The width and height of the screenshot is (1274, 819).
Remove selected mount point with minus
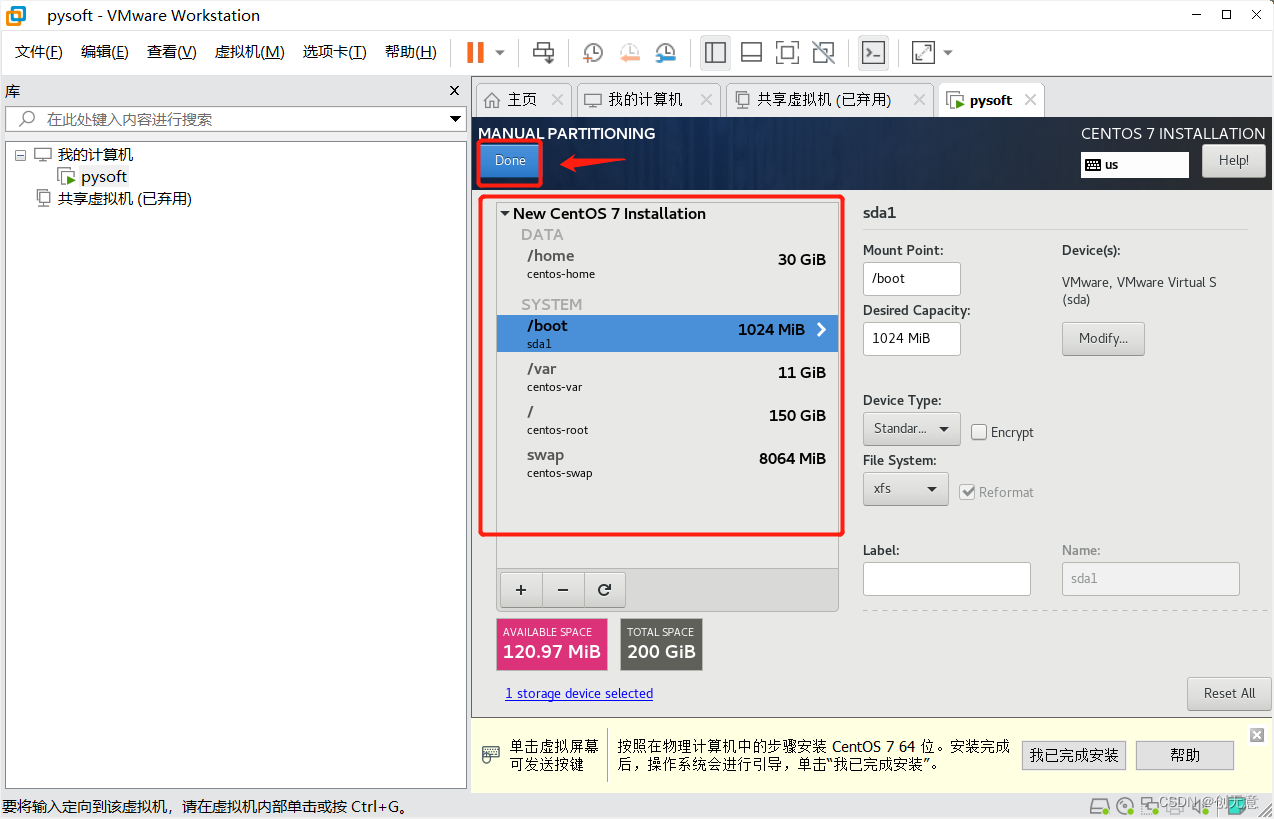pos(563,590)
